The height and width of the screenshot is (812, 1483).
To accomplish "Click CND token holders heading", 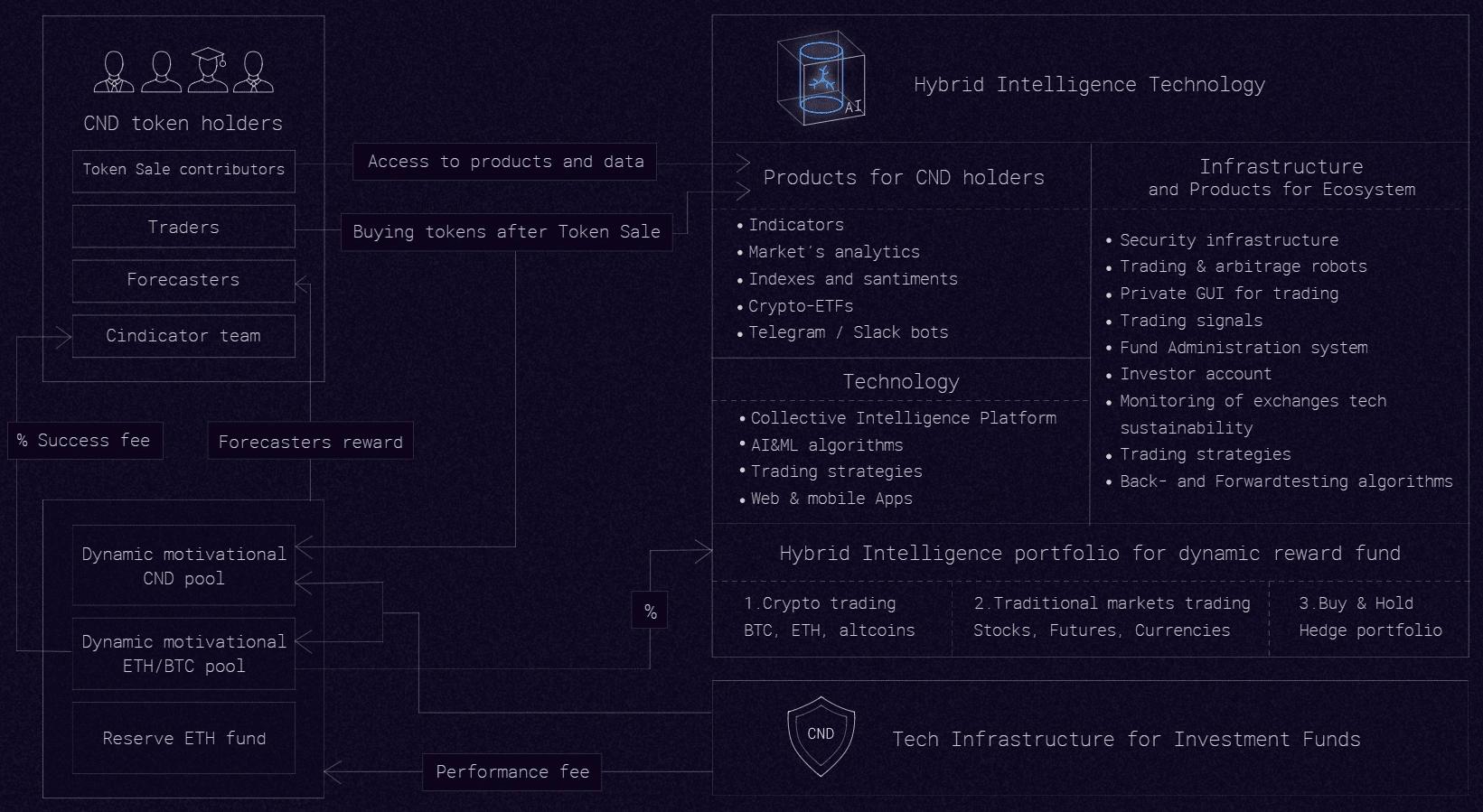I will click(x=183, y=123).
